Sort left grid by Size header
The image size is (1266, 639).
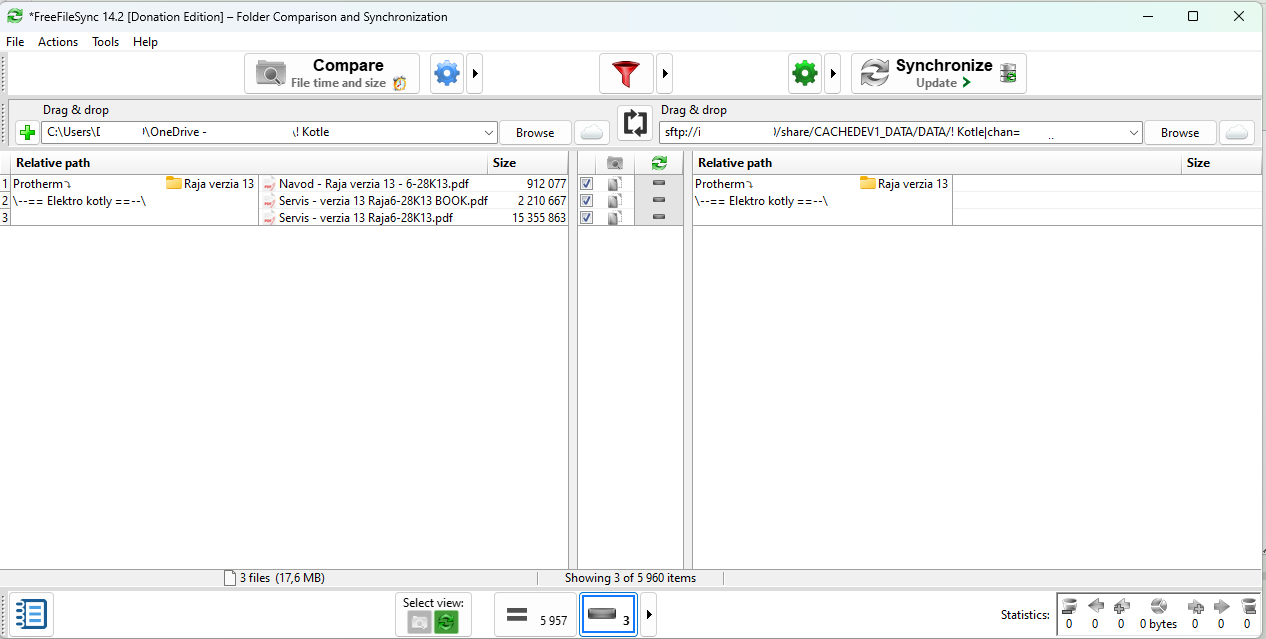pyautogui.click(x=527, y=163)
